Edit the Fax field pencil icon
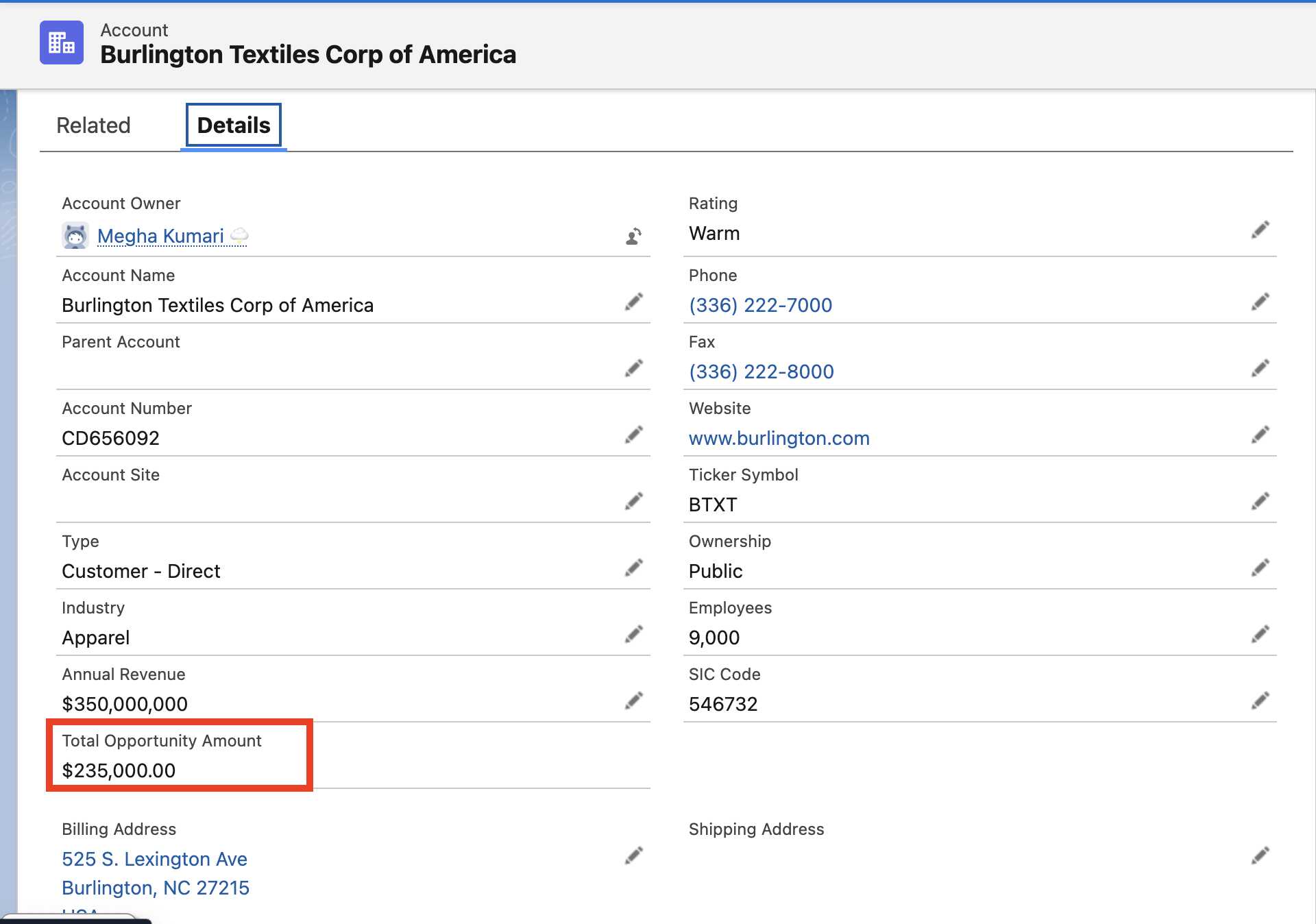This screenshot has height=924, width=1316. [x=1260, y=368]
